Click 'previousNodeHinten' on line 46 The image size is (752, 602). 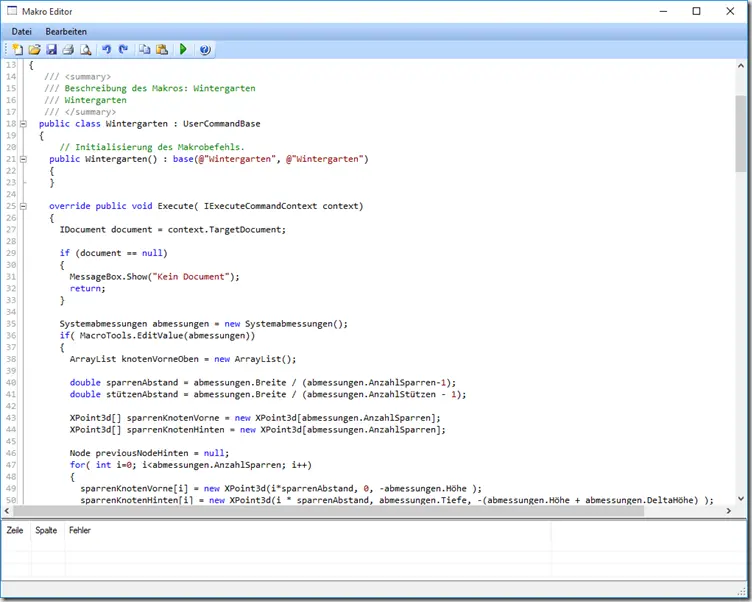(x=142, y=453)
